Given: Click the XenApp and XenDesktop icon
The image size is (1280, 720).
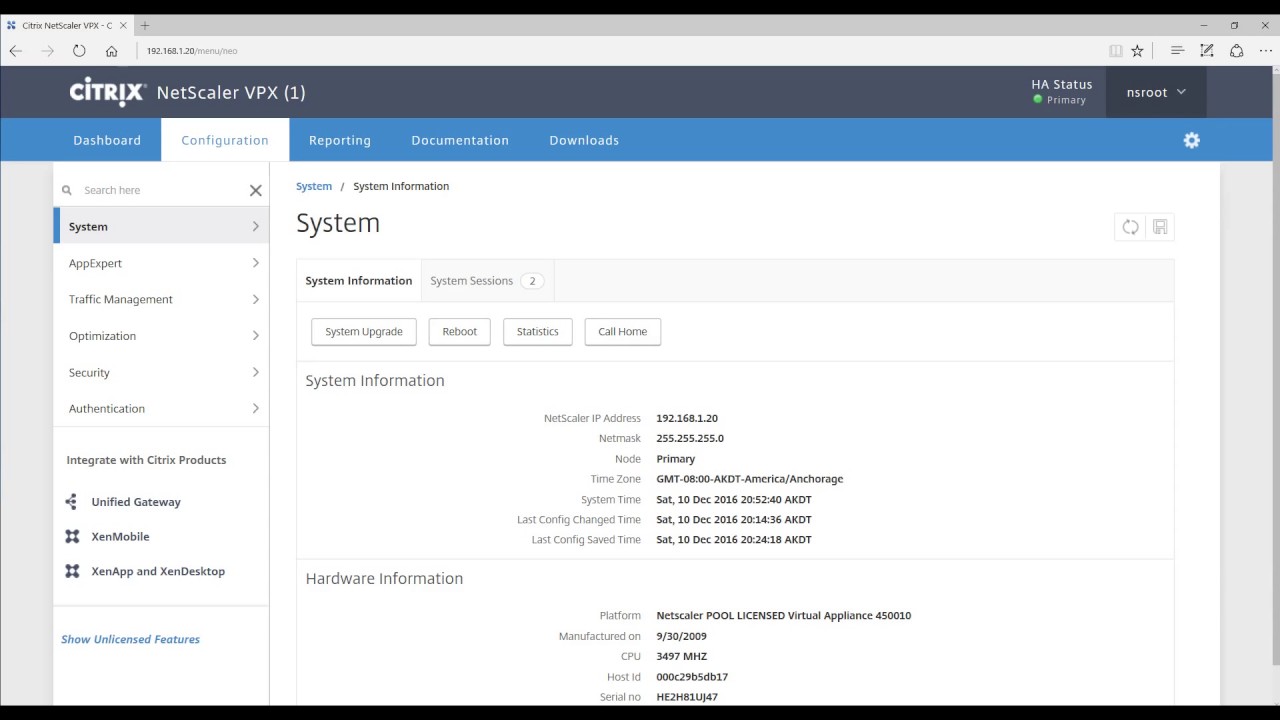Looking at the screenshot, I should pos(72,572).
